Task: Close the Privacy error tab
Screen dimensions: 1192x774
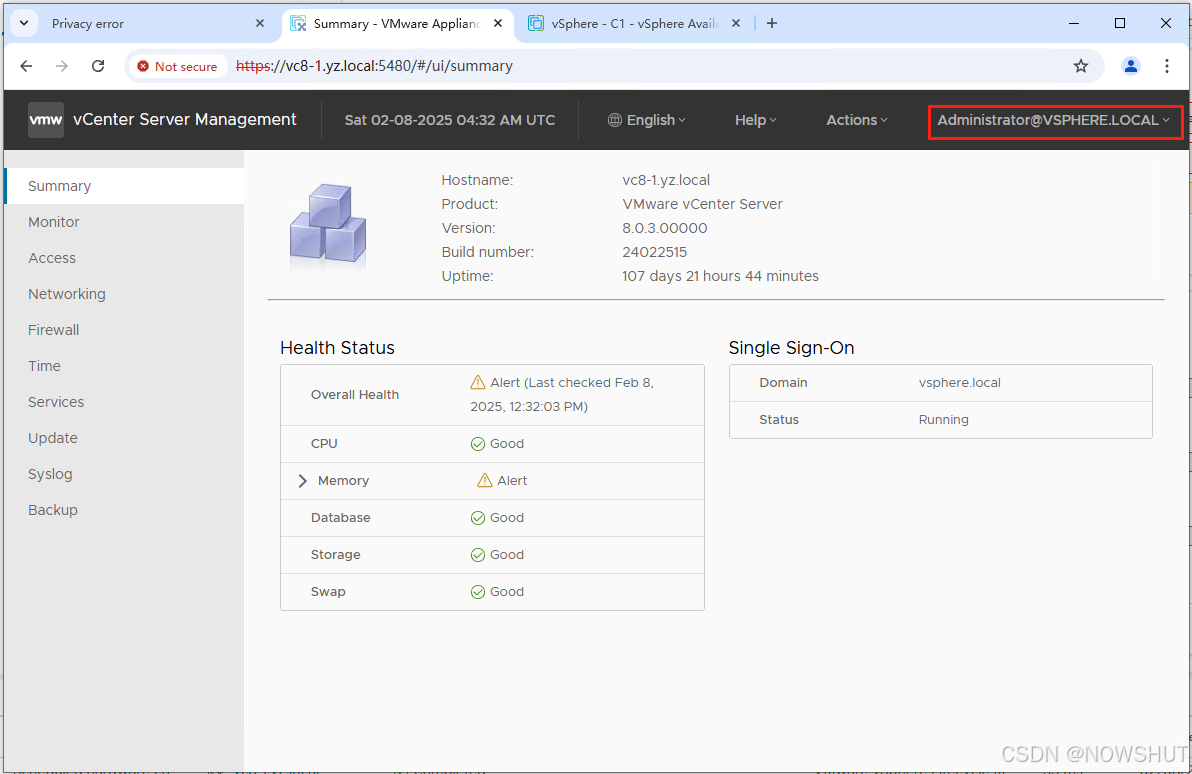Action: point(260,24)
